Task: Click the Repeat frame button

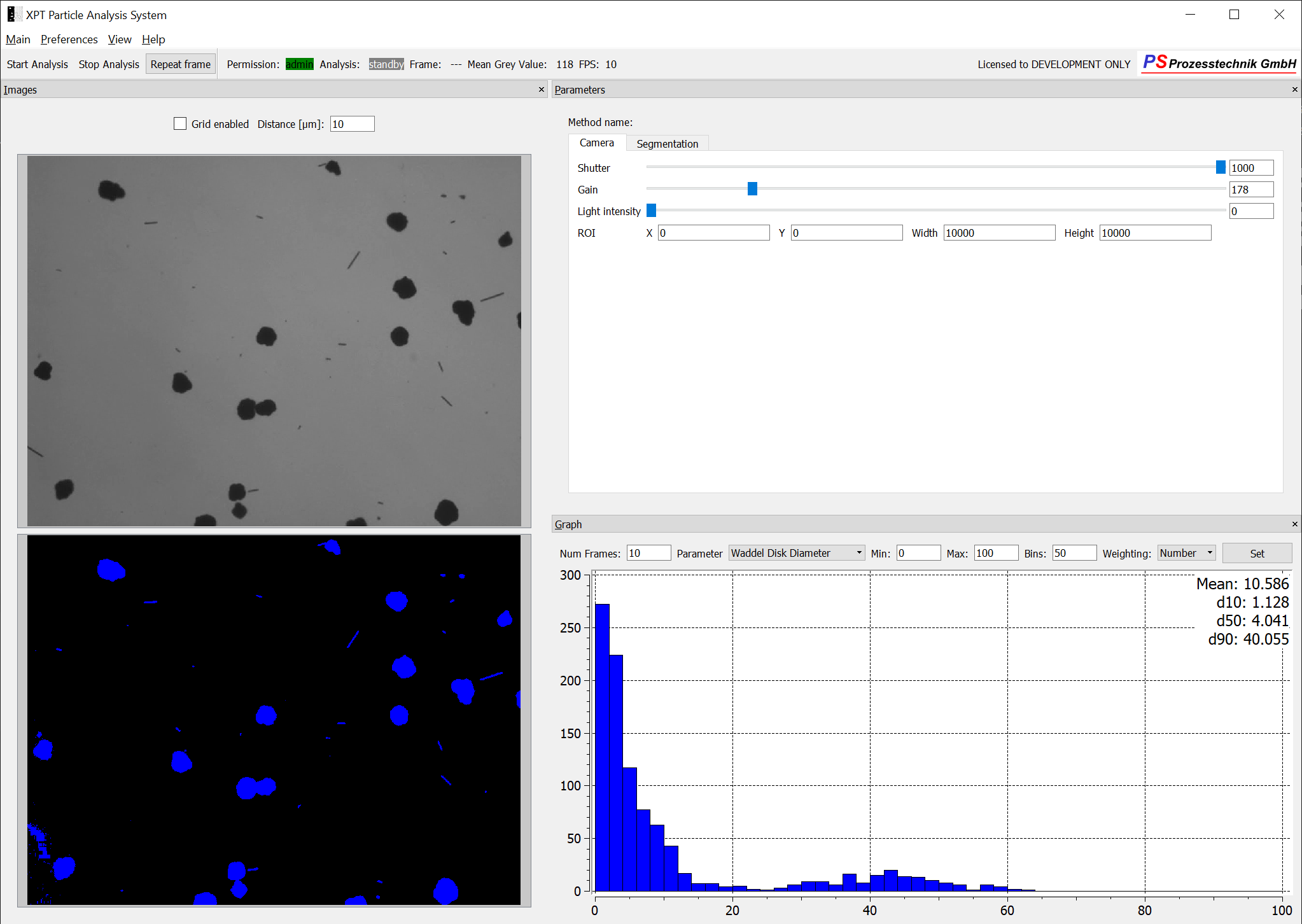Action: point(181,64)
